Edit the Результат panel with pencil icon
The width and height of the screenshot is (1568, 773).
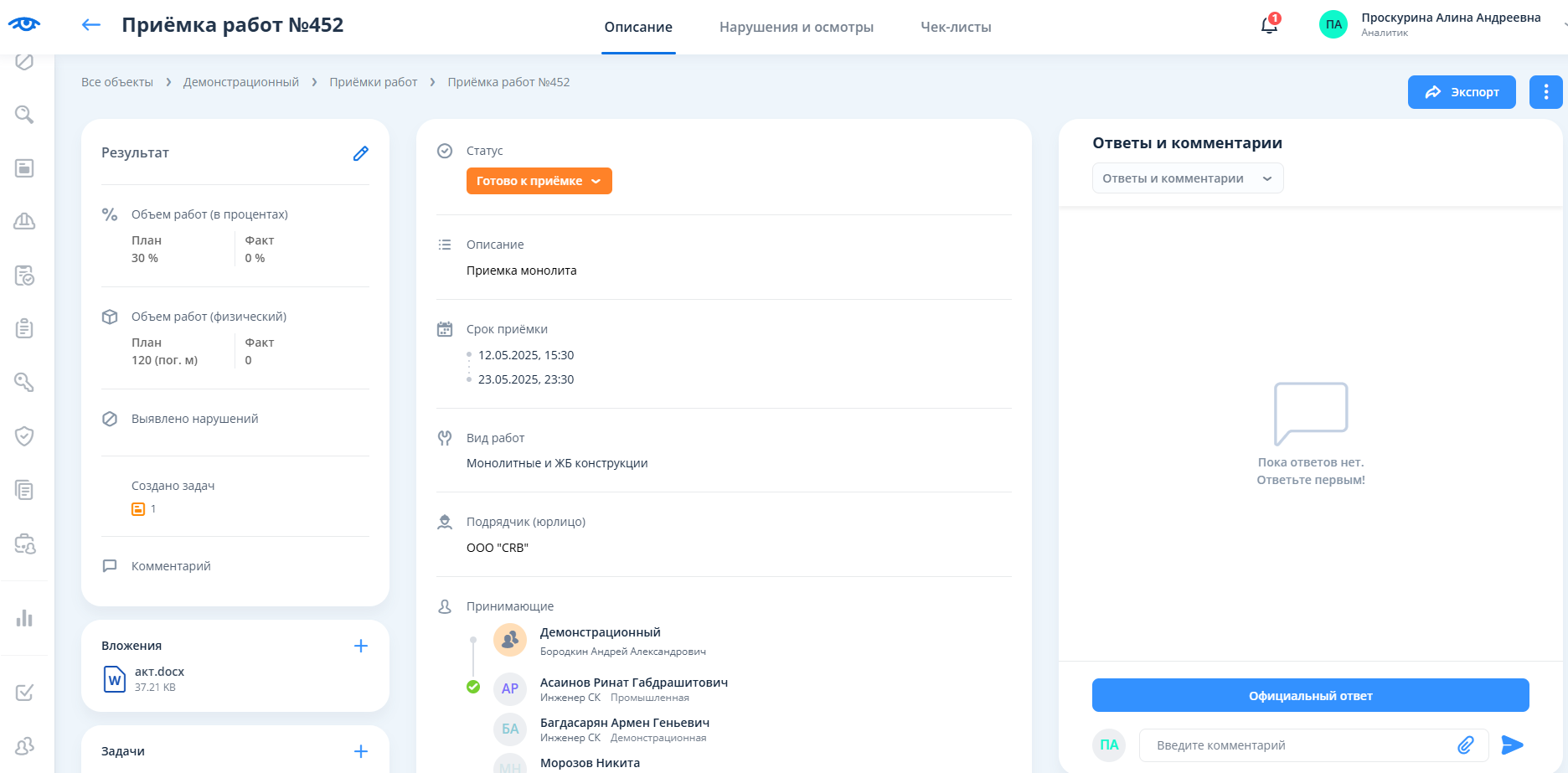coord(360,153)
